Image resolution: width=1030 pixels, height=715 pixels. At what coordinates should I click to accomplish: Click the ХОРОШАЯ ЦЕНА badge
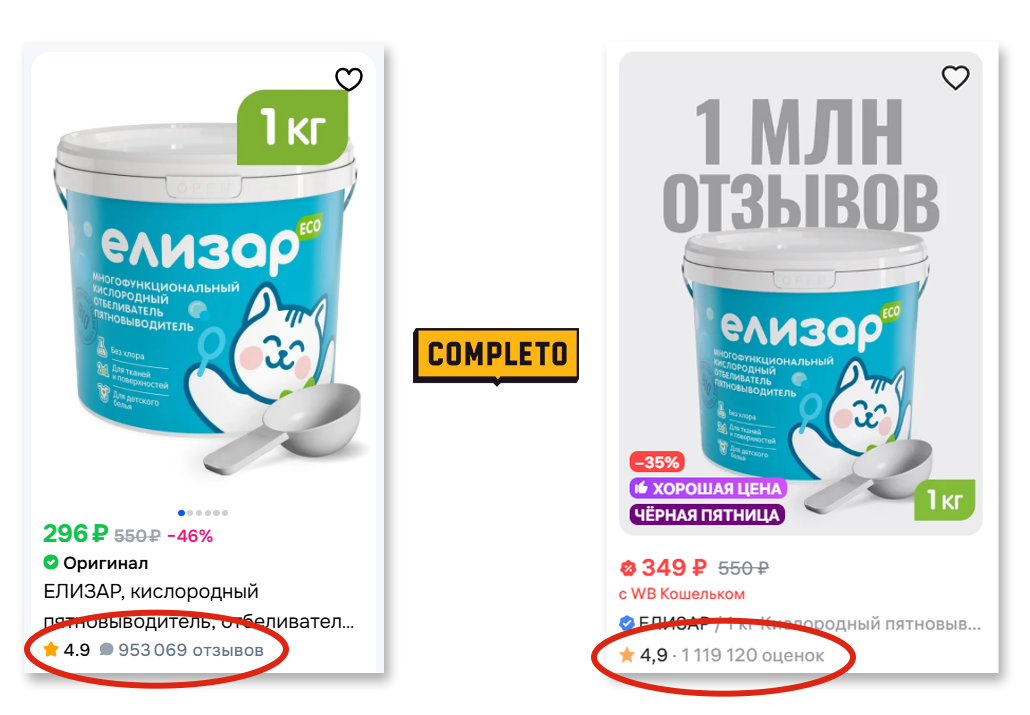pyautogui.click(x=708, y=488)
